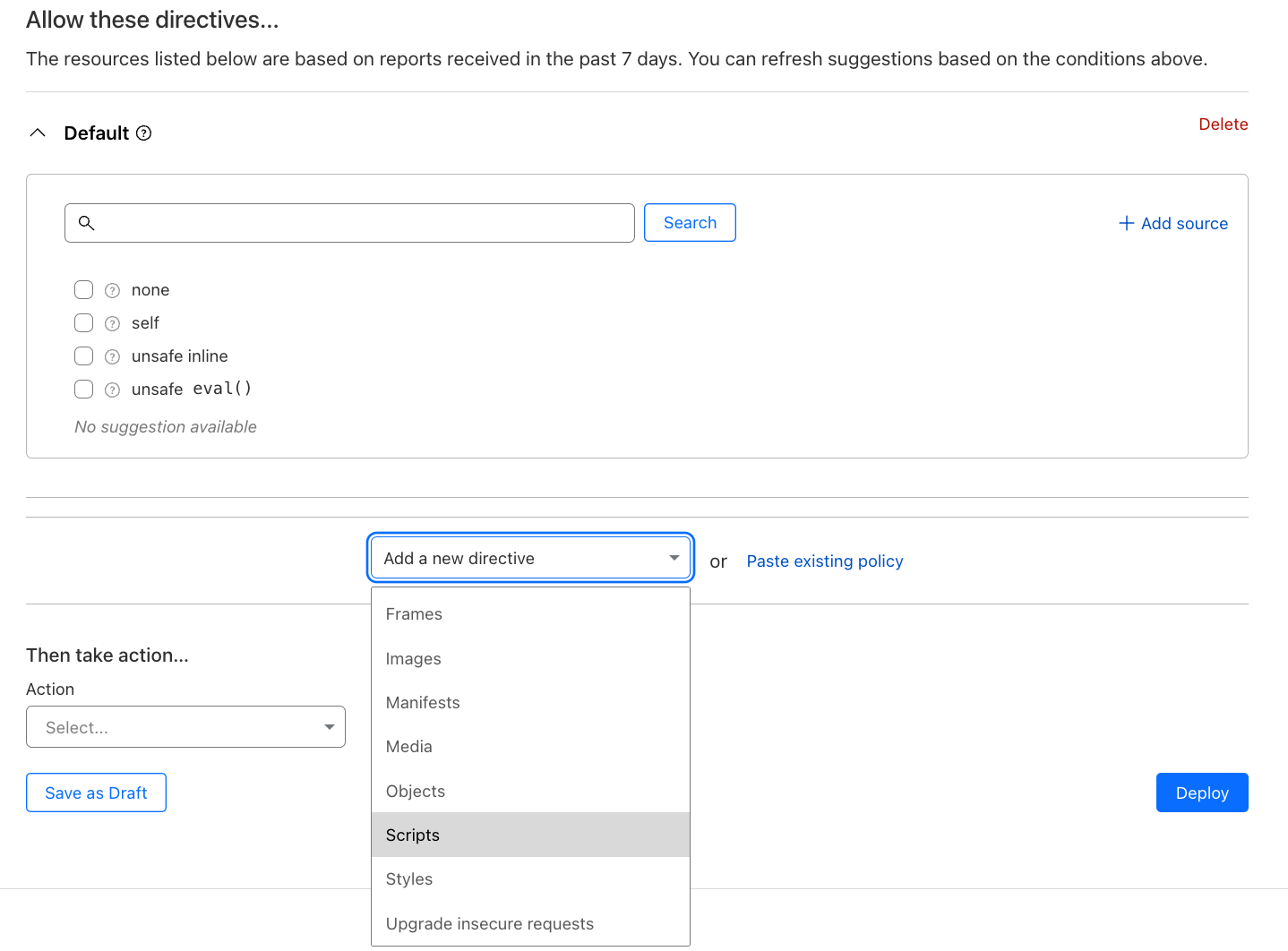Select Manifests directive option
This screenshot has width=1288, height=951.
pyautogui.click(x=530, y=703)
